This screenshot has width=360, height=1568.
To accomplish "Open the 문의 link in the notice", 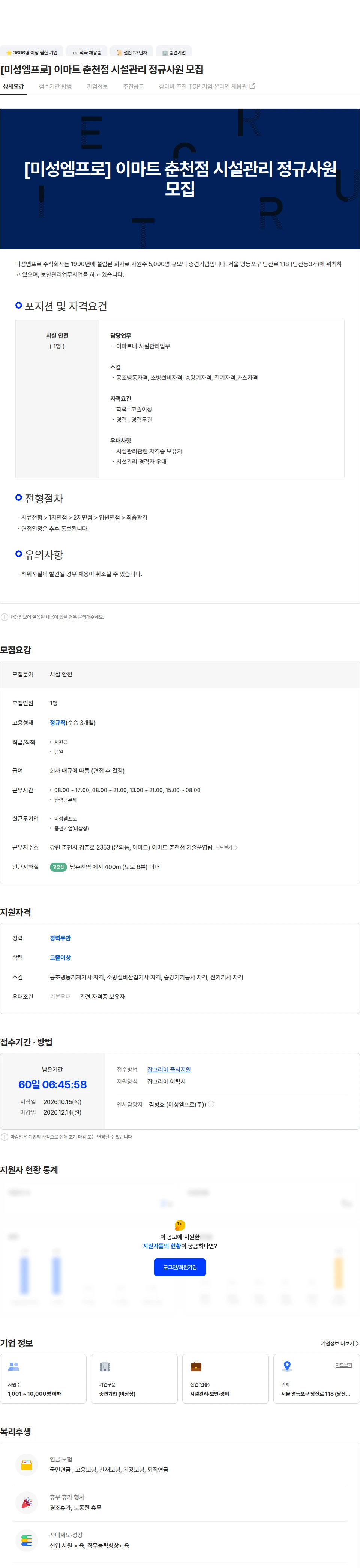I will (x=82, y=617).
